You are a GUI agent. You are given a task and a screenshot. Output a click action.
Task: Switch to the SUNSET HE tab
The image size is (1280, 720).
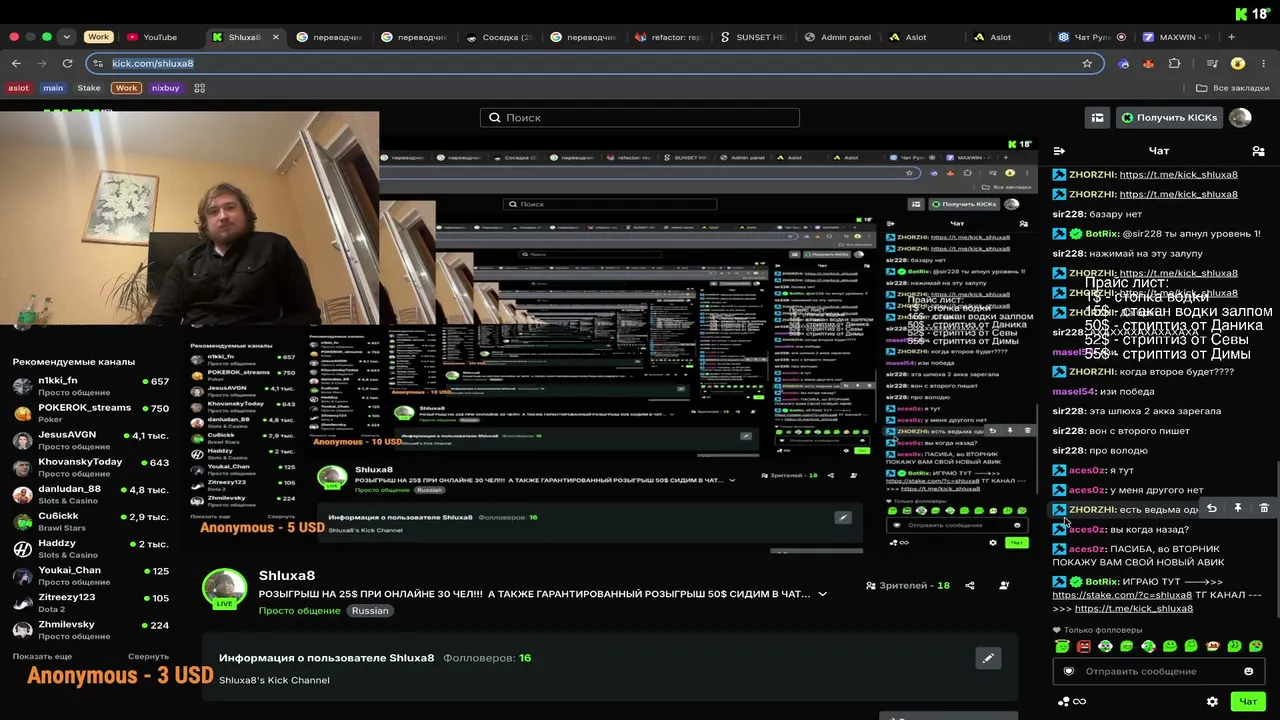[x=752, y=37]
